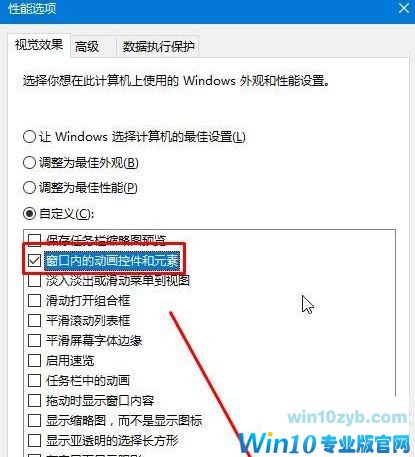Select the 视觉效果 tab
Screen dimensions: 415x457
tap(39, 45)
